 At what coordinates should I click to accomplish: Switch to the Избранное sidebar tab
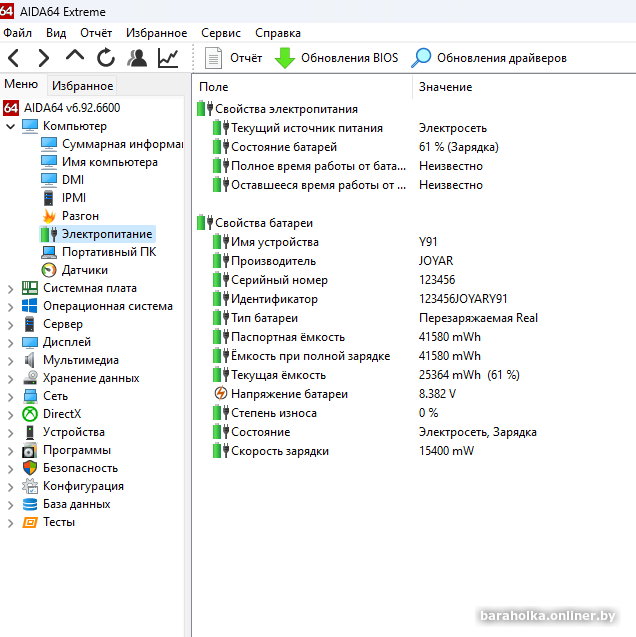(x=82, y=86)
